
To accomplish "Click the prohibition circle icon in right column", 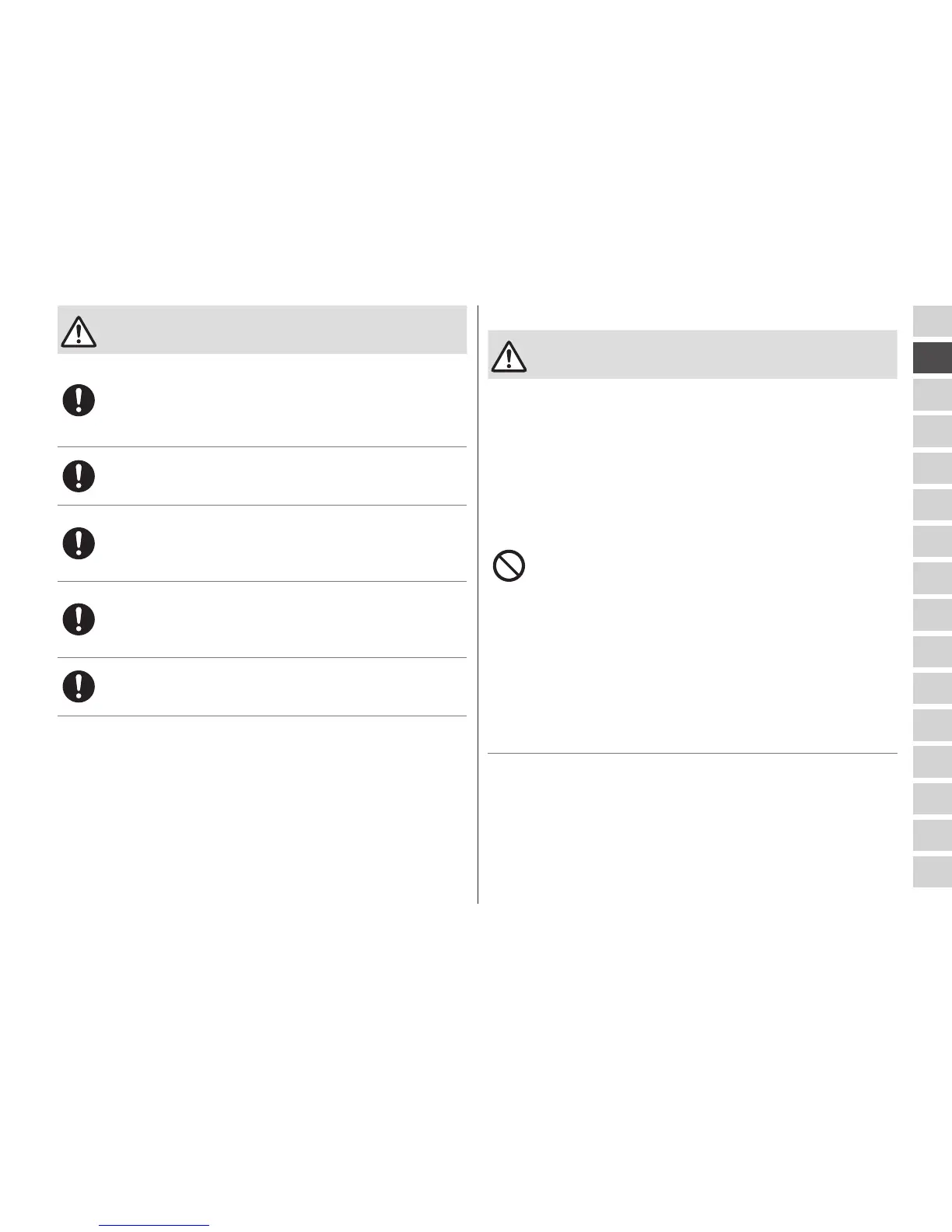I will [509, 565].
